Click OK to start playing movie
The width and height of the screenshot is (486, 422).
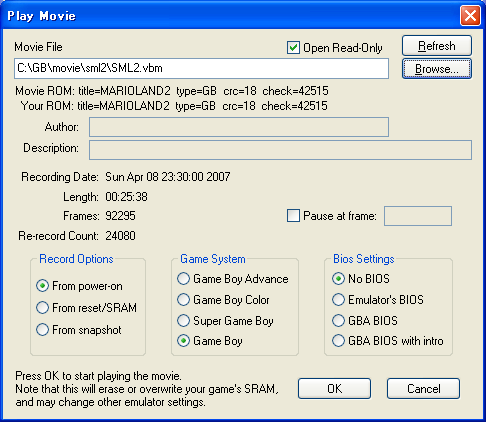[x=334, y=388]
